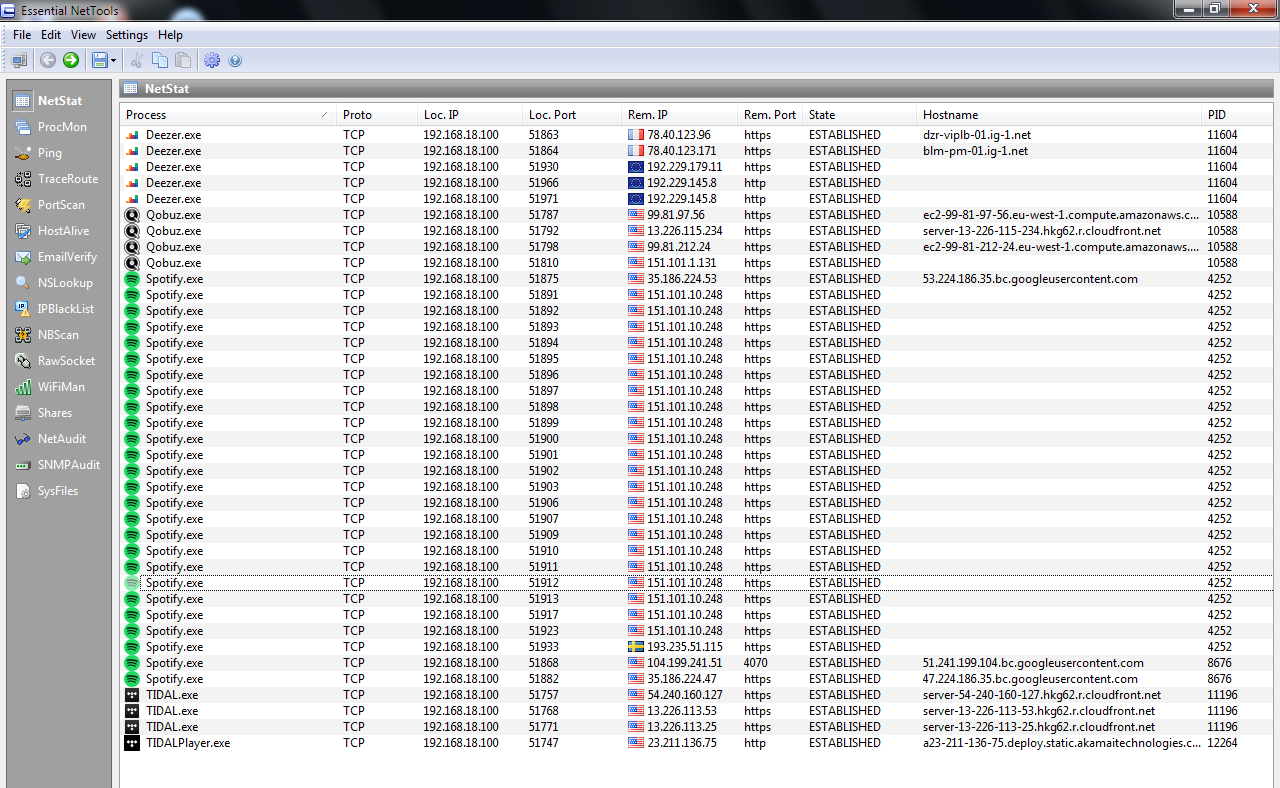This screenshot has height=788, width=1280.
Task: Click the scissors Cut icon
Action: [x=138, y=61]
